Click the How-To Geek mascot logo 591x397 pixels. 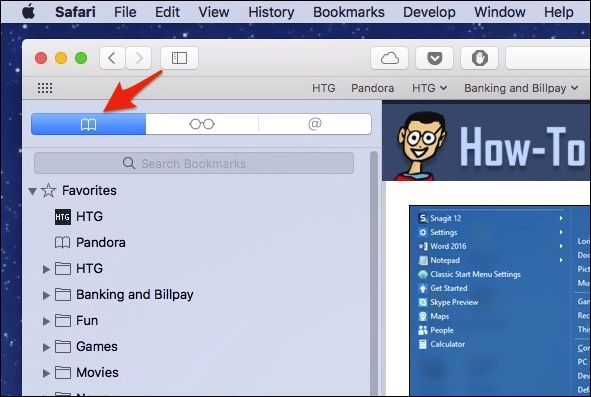click(x=421, y=145)
